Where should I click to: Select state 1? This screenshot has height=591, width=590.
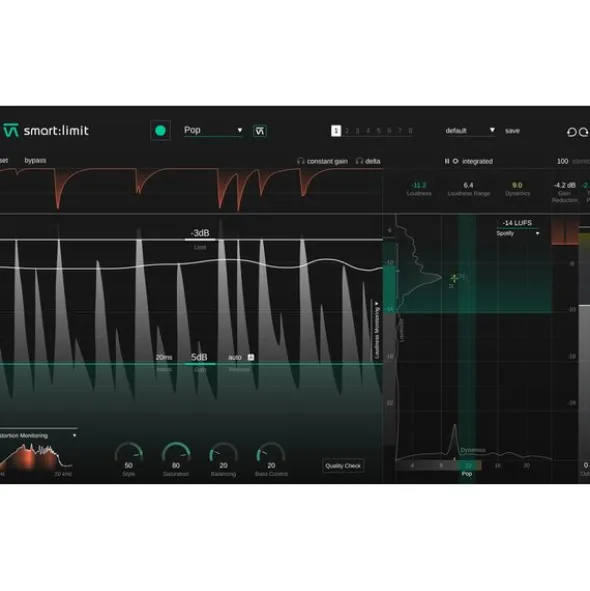tap(336, 131)
